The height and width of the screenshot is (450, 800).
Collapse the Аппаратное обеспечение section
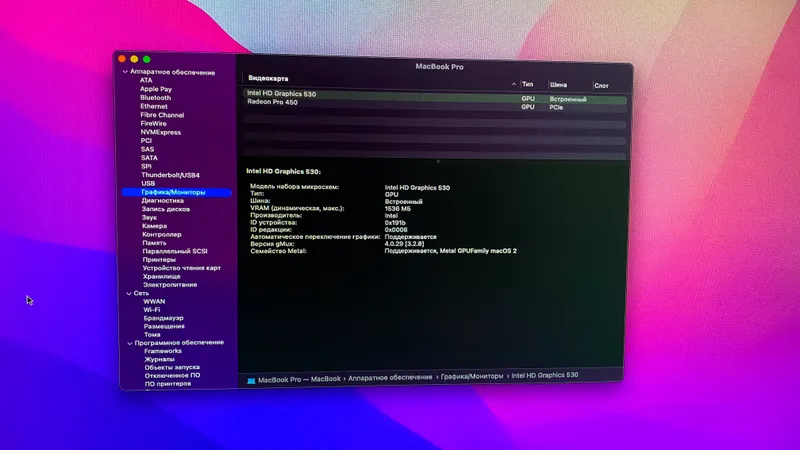pos(125,72)
